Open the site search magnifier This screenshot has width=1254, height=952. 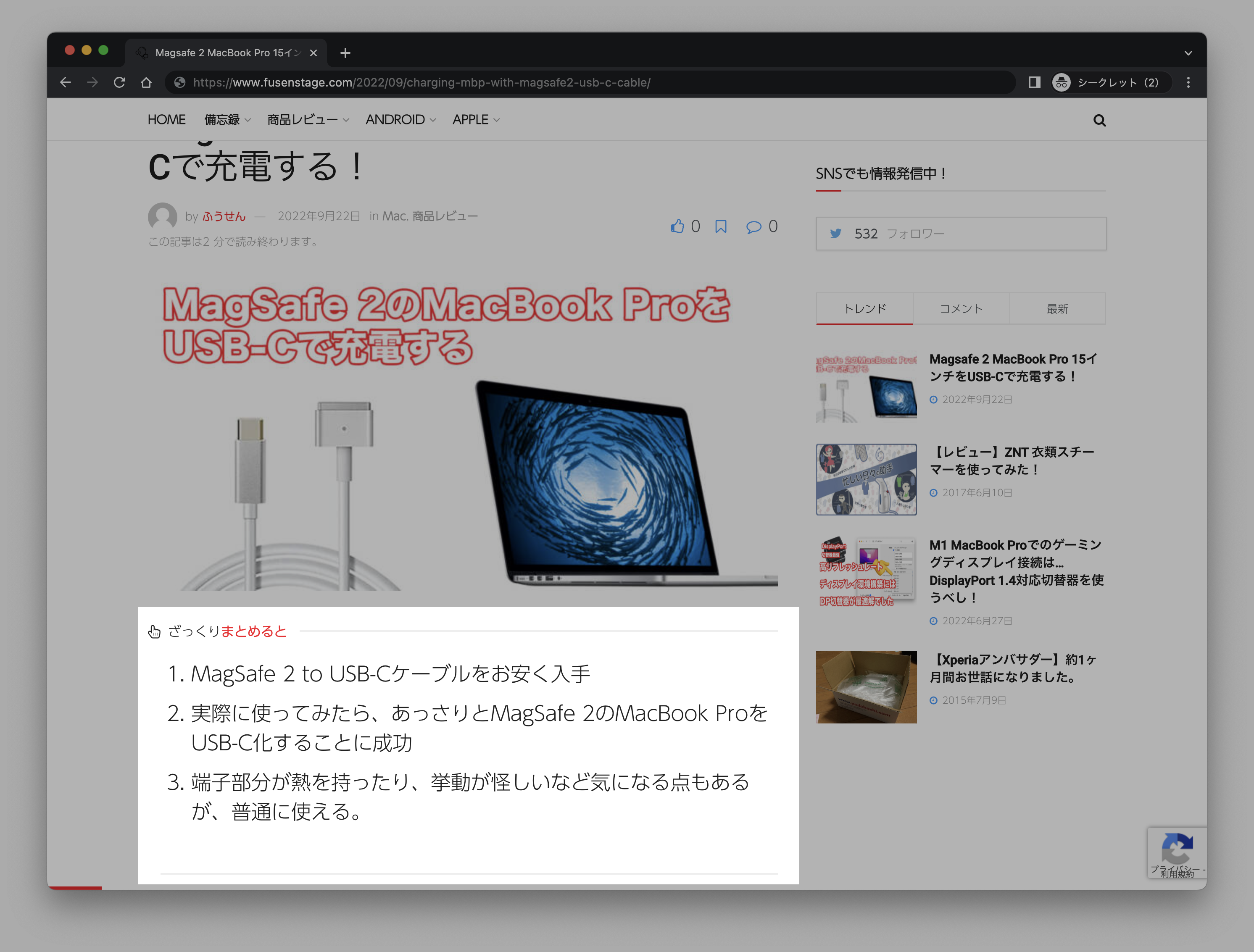coord(1099,120)
